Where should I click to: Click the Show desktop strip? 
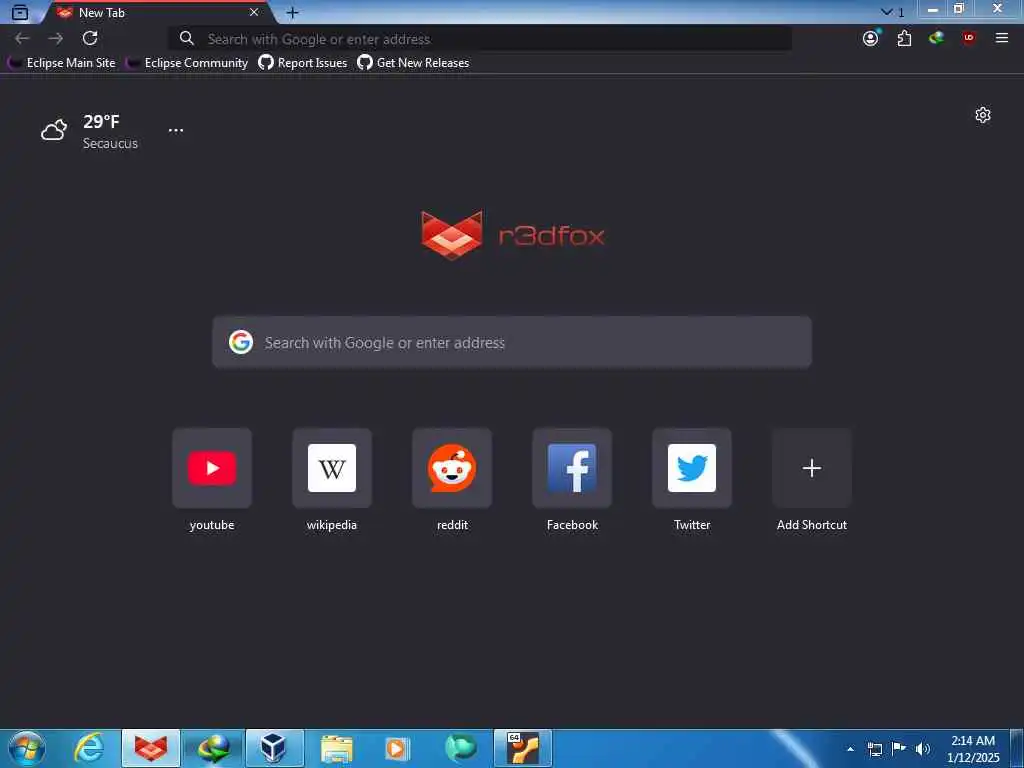pyautogui.click(x=1017, y=749)
